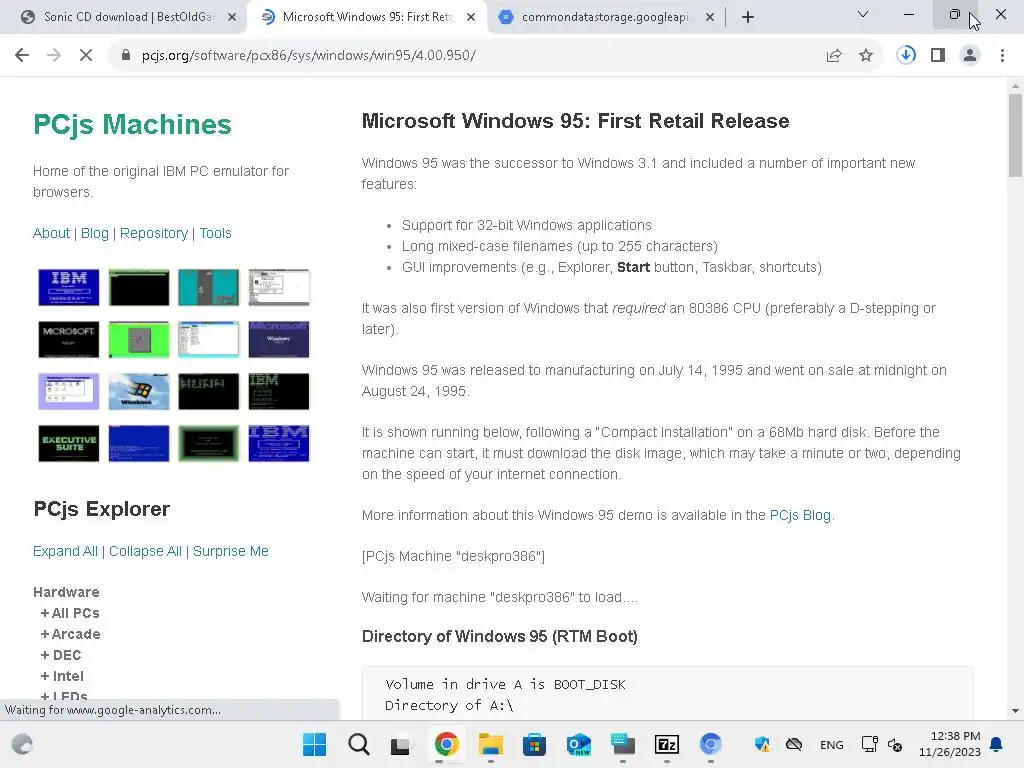Open File Explorer from taskbar
Screen dimensions: 1024x768
click(490, 744)
